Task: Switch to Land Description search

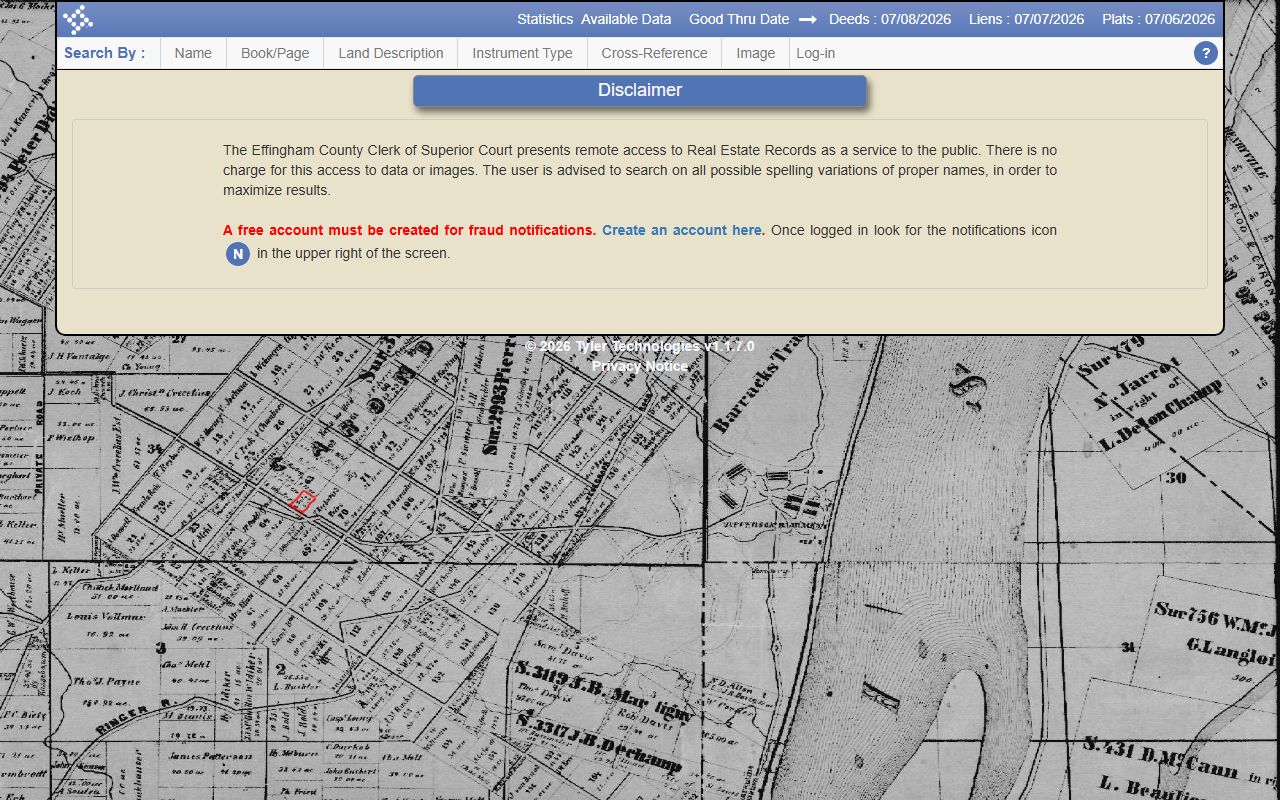Action: tap(391, 53)
